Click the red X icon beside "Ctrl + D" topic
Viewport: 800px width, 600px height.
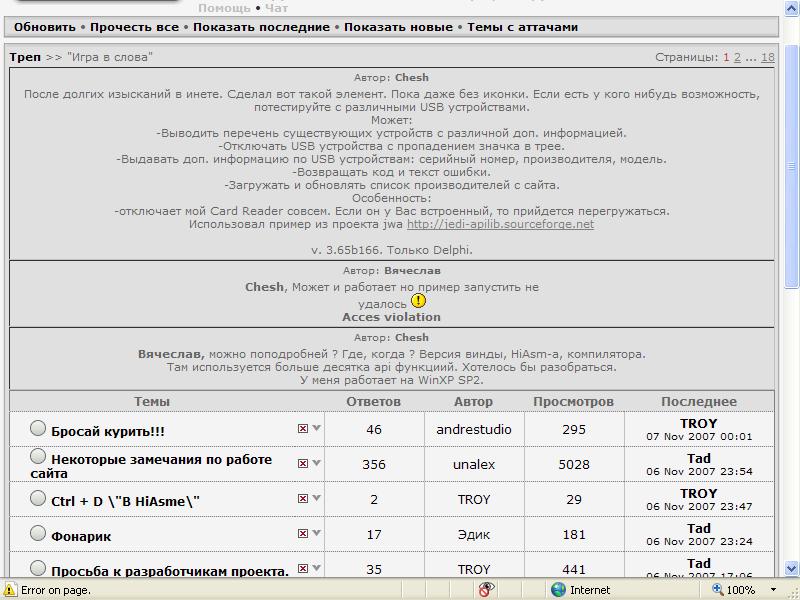pyautogui.click(x=303, y=498)
